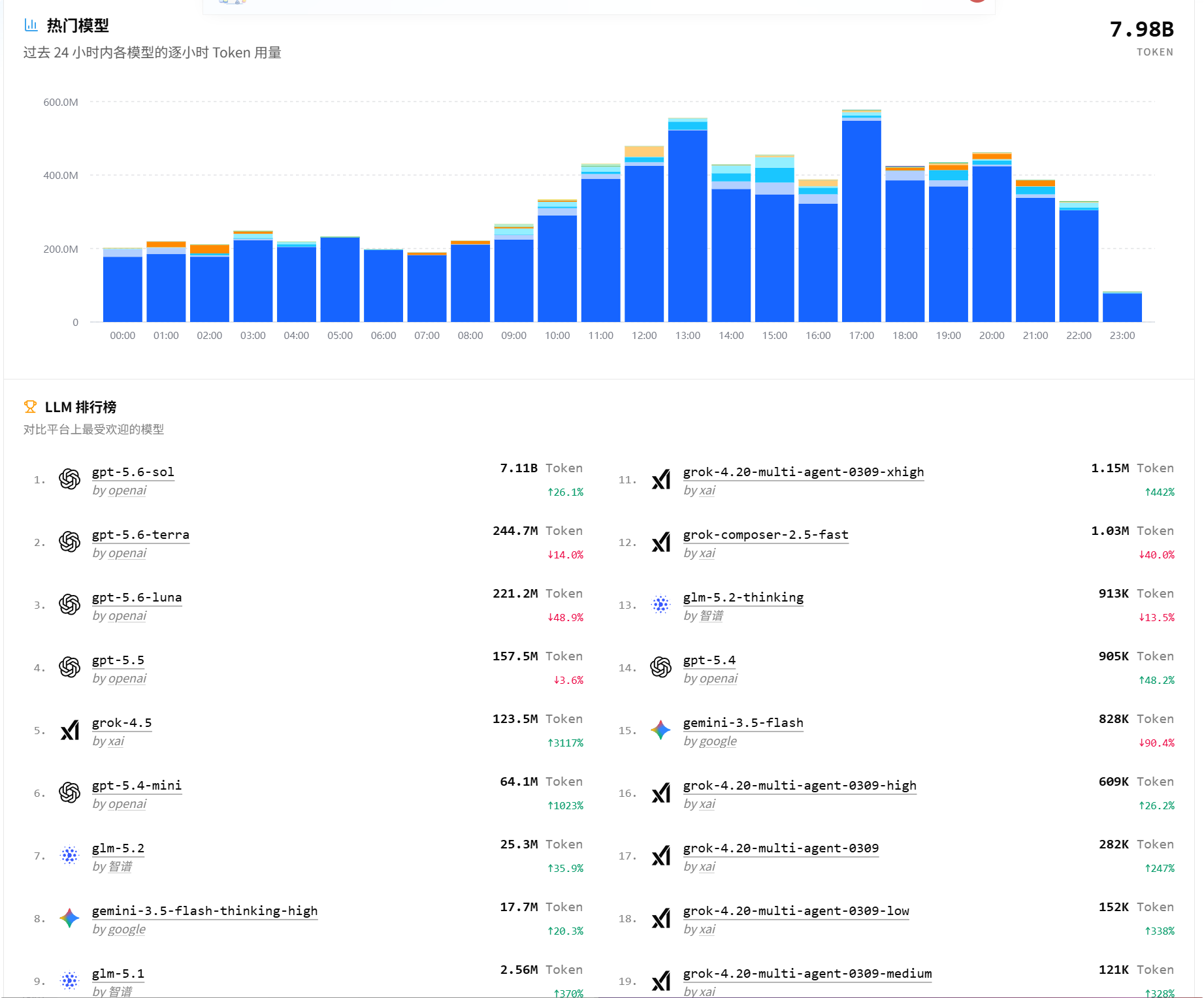Click the OpenAI logo for gpt-5.5

[x=70, y=668]
